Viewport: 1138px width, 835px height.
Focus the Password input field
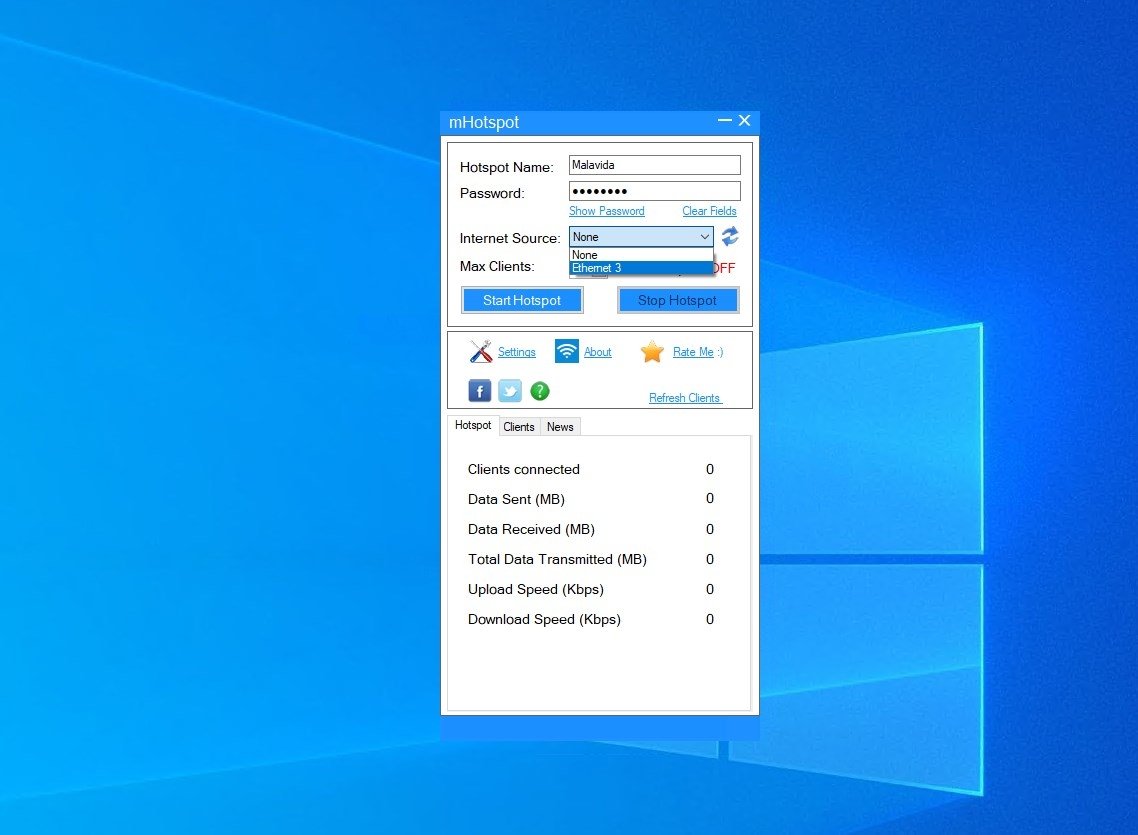[655, 191]
